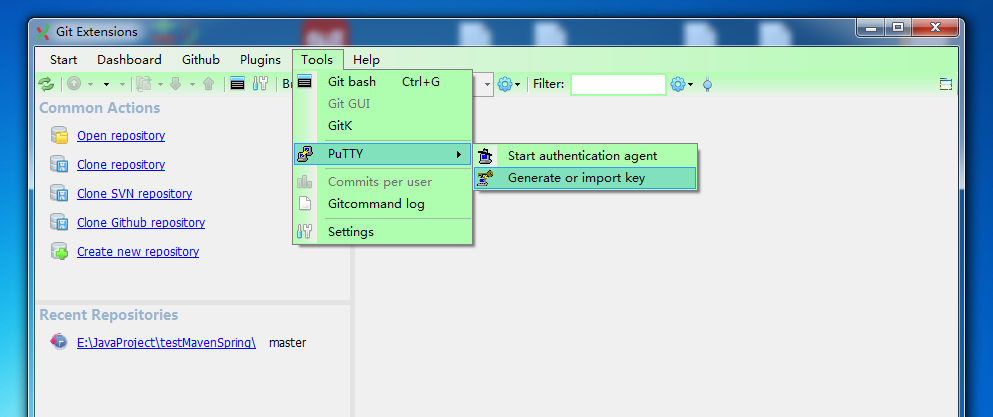This screenshot has width=993, height=417.
Task: Open the solid black dropdown arrow in toolbar
Action: pos(106,84)
